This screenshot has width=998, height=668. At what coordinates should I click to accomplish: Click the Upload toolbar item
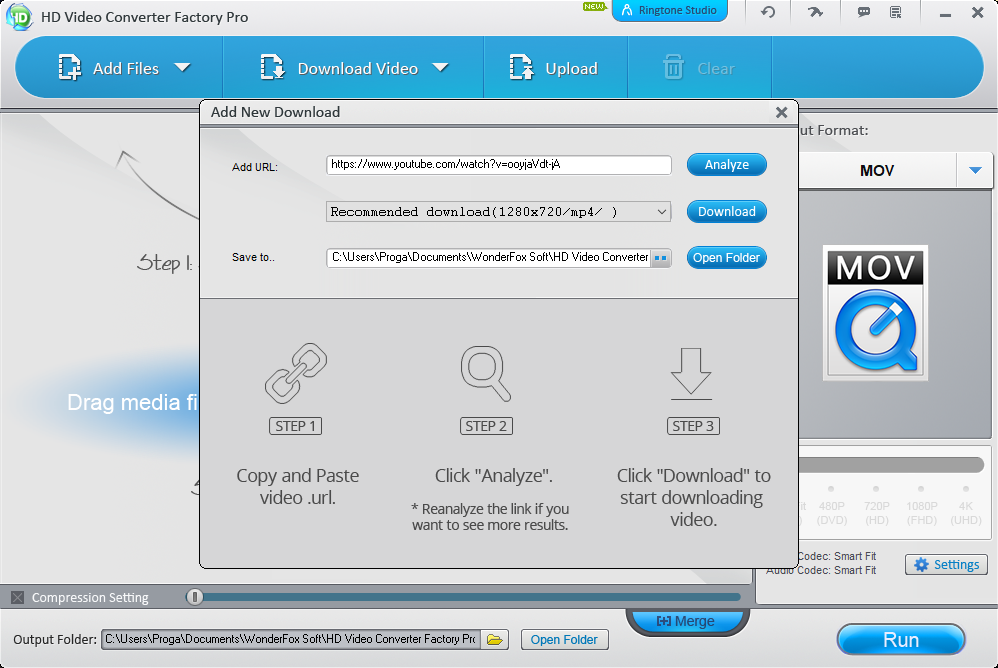[x=555, y=69]
